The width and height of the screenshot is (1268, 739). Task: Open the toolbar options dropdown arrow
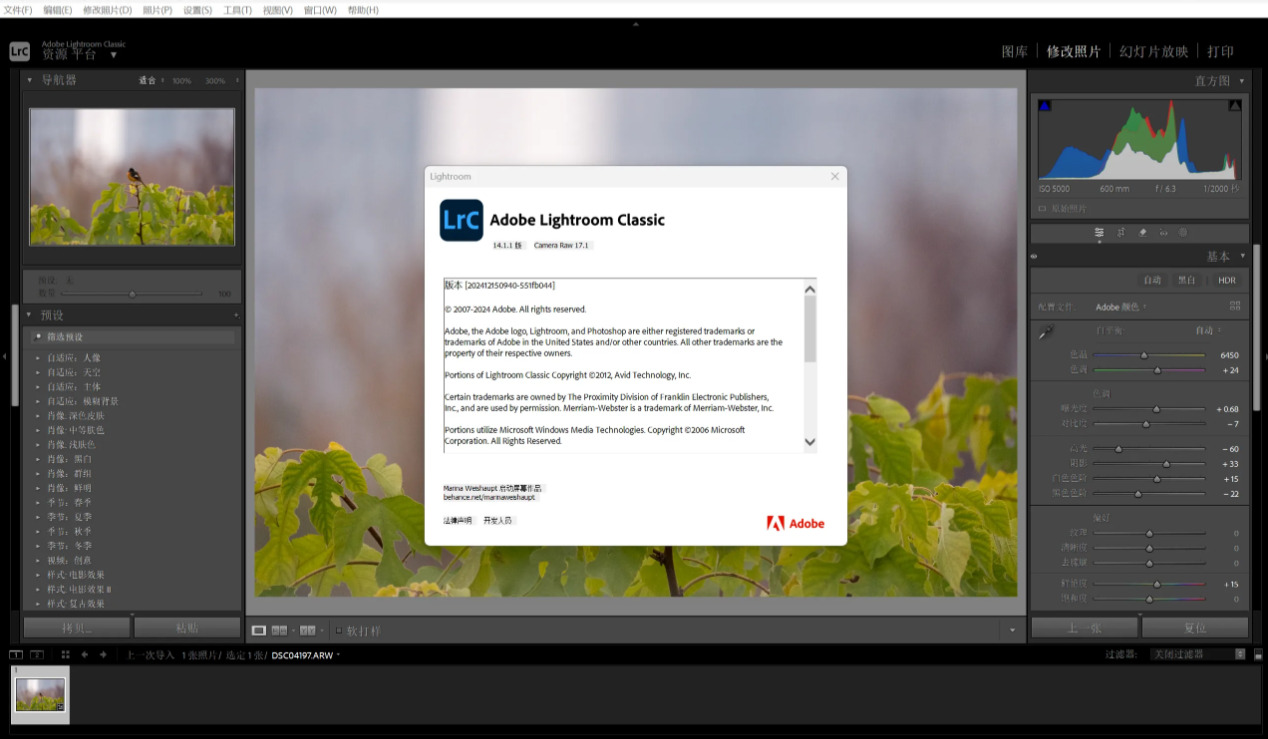1012,630
